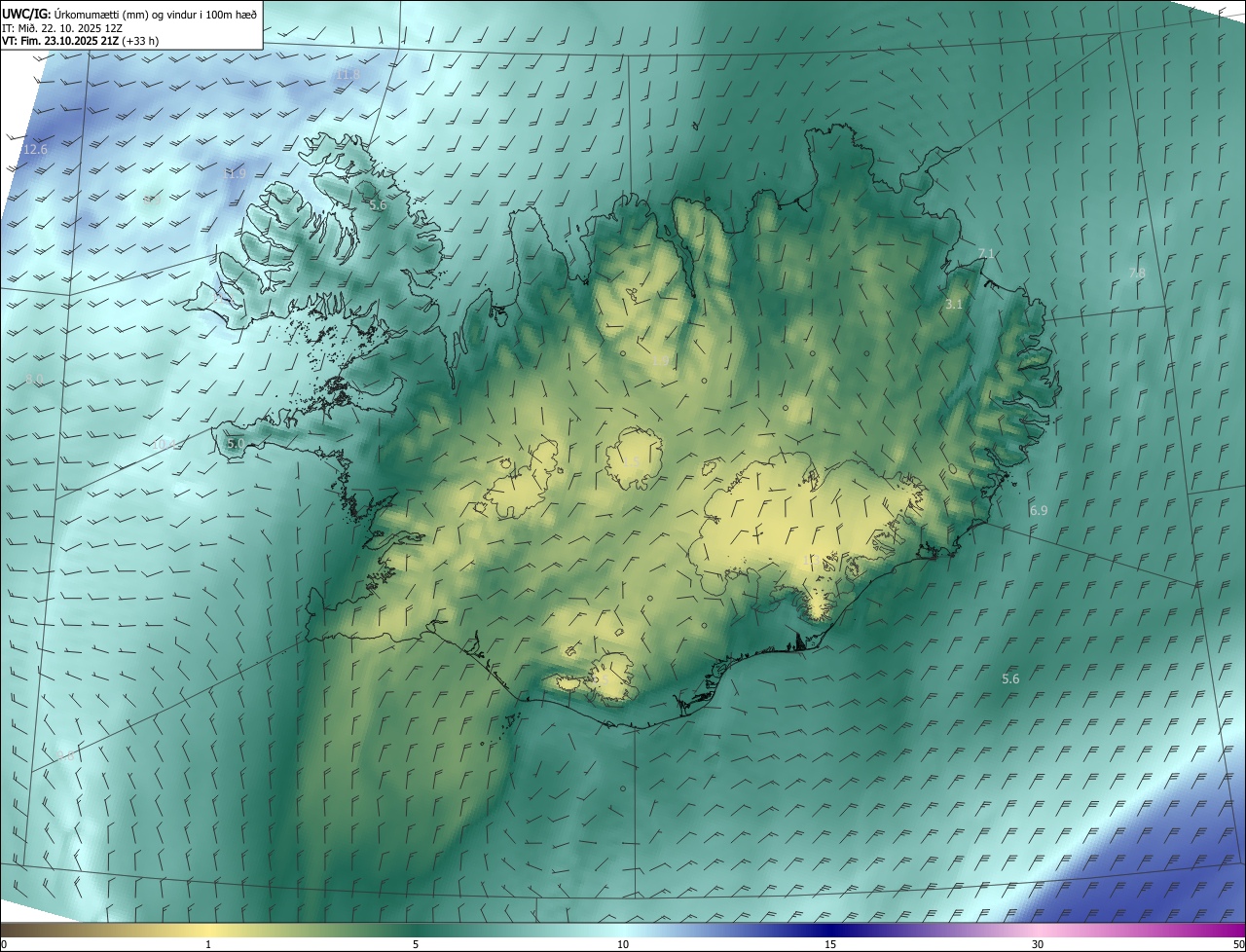Click the color scale tick label 0
This screenshot has width=1246, height=952.
point(4,945)
